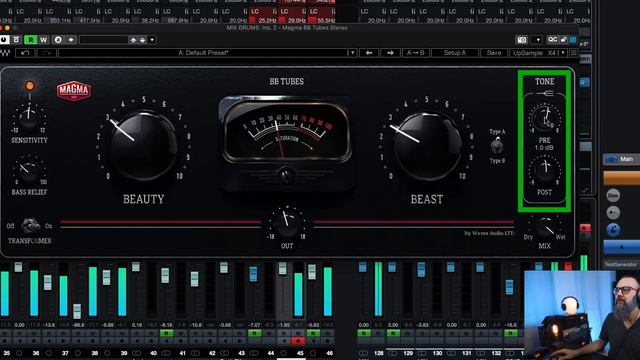Click the Bass Relief knob

coord(29,171)
